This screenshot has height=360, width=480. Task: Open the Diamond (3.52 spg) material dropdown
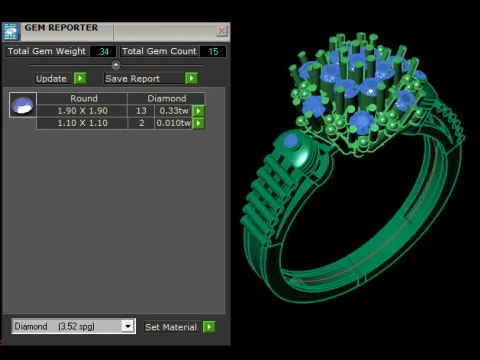click(73, 326)
